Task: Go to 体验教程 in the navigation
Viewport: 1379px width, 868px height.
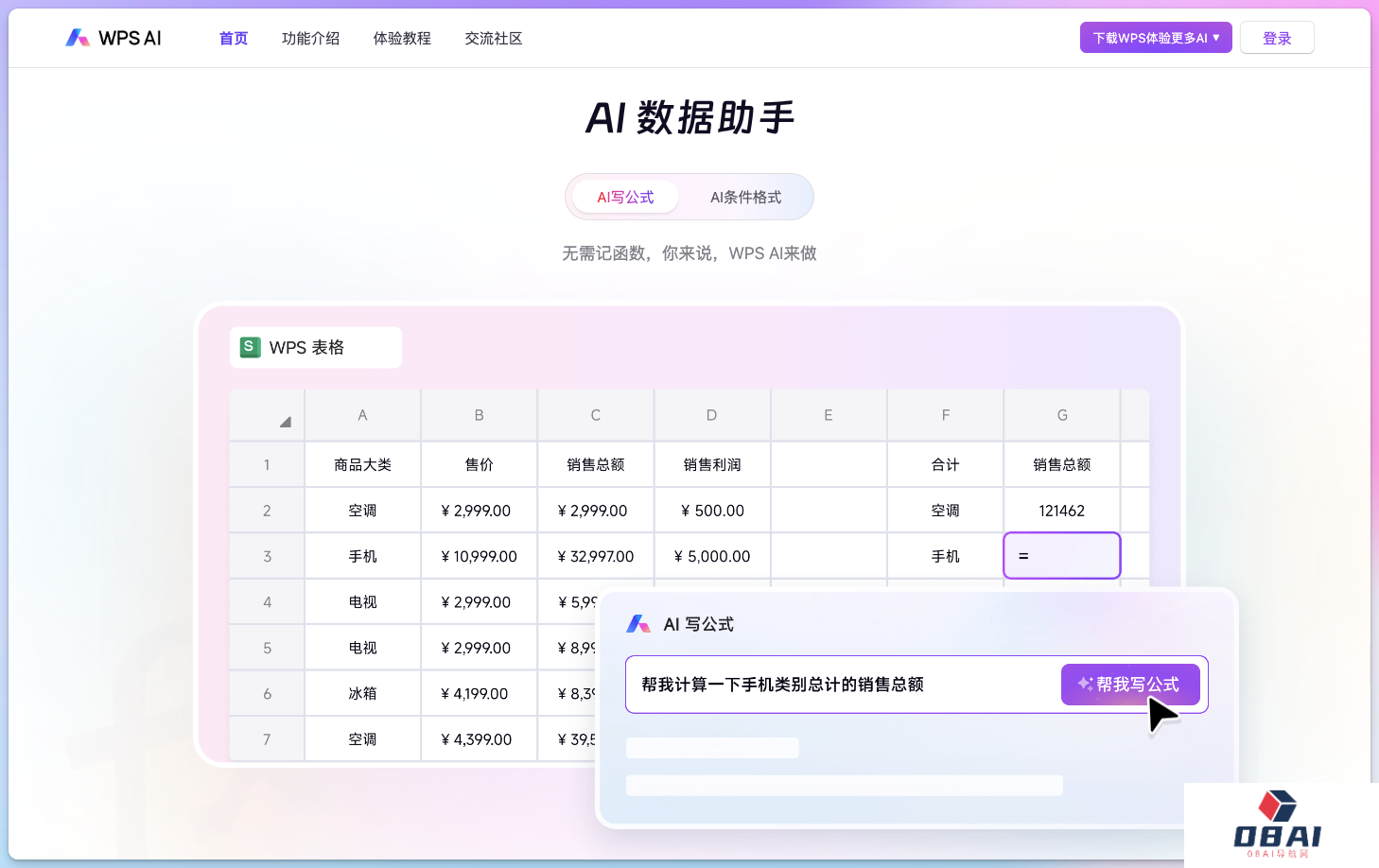Action: coord(402,39)
